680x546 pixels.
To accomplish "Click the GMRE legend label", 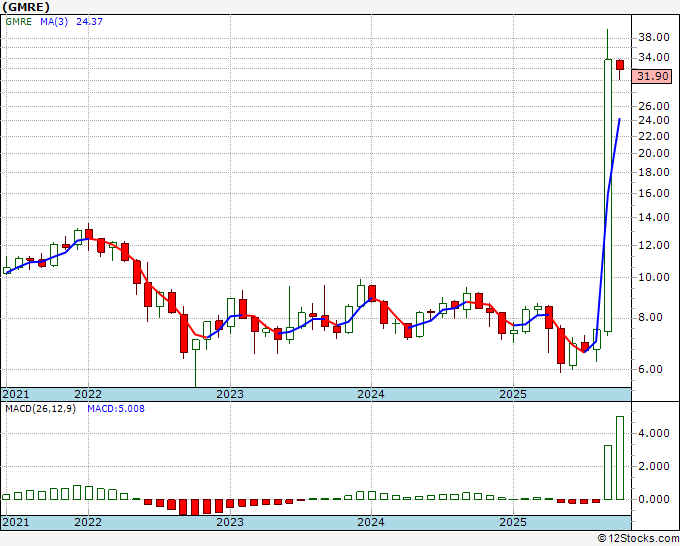I will pos(19,21).
